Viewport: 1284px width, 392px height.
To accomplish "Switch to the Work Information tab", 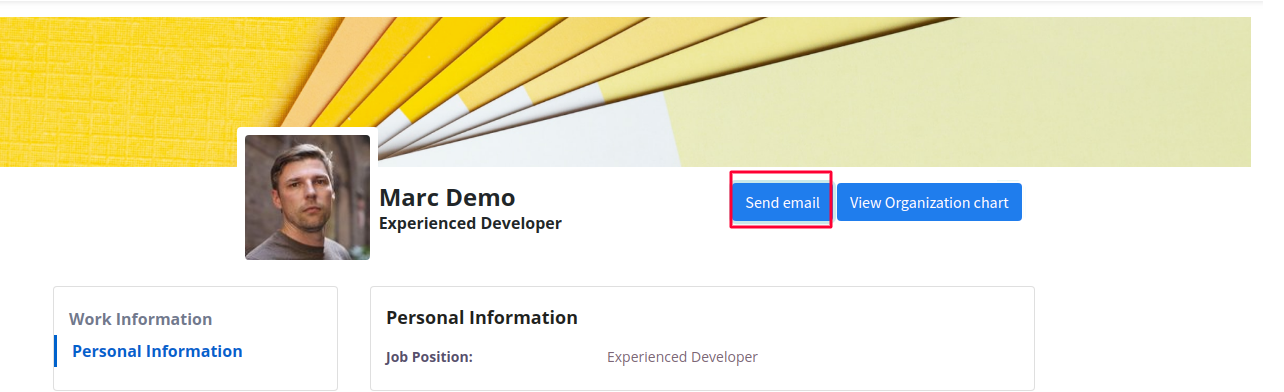I will [141, 319].
